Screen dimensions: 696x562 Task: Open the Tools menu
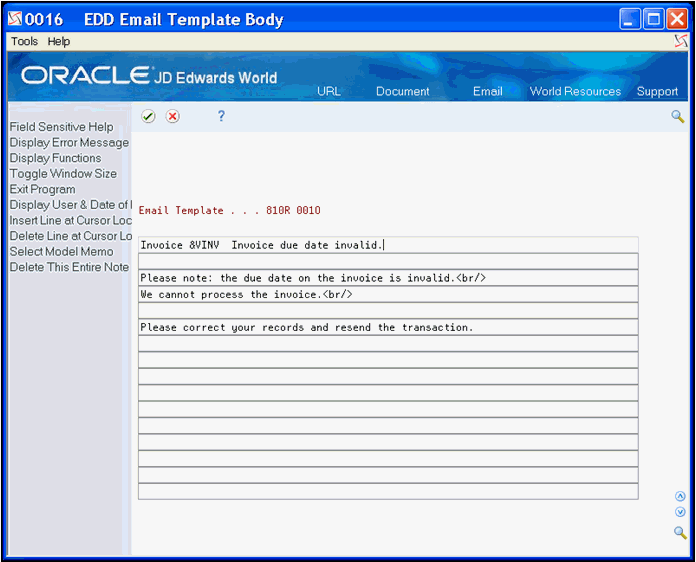point(24,41)
